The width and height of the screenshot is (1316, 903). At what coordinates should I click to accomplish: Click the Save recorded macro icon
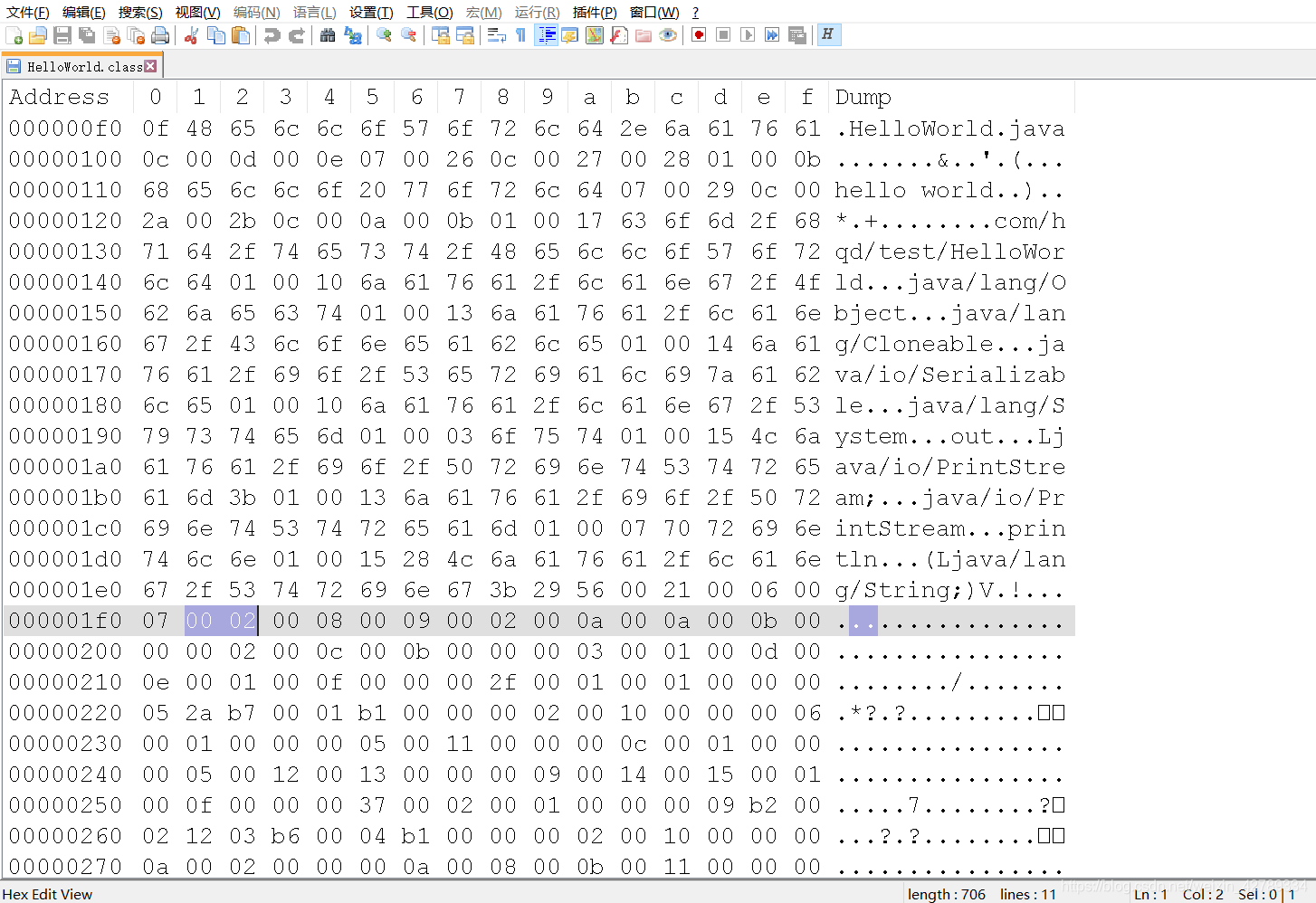point(797,35)
